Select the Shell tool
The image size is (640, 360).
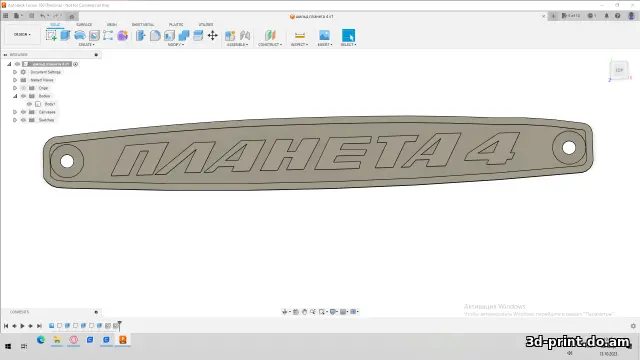pyautogui.click(x=169, y=36)
